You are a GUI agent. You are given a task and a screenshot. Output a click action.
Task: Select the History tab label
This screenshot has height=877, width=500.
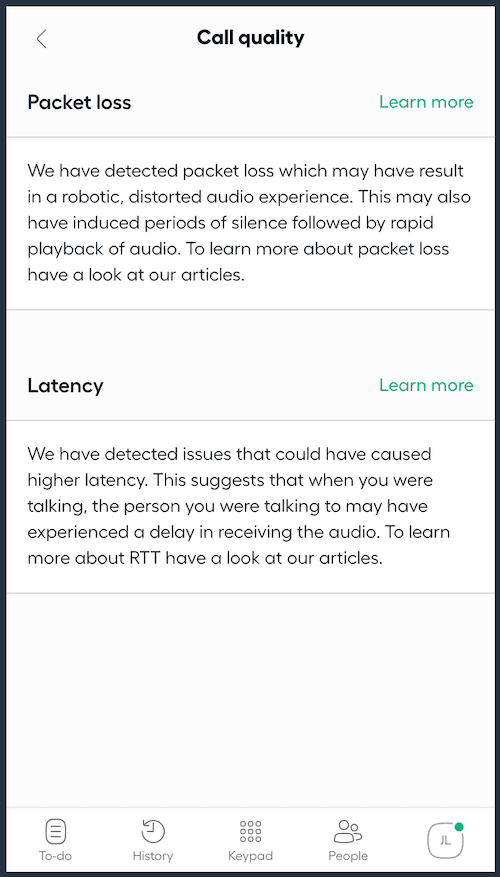(x=153, y=856)
